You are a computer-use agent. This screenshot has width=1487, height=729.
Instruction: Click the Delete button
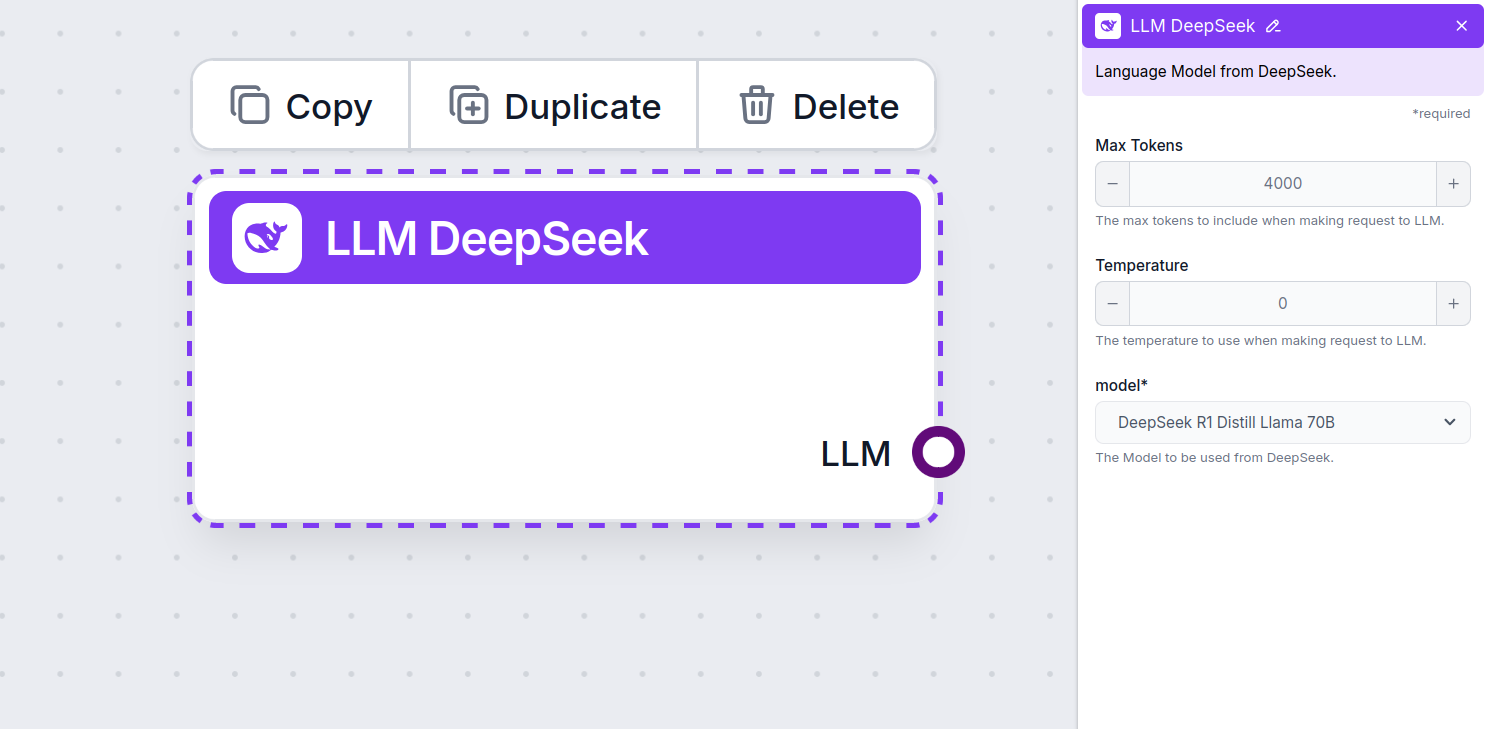[816, 104]
